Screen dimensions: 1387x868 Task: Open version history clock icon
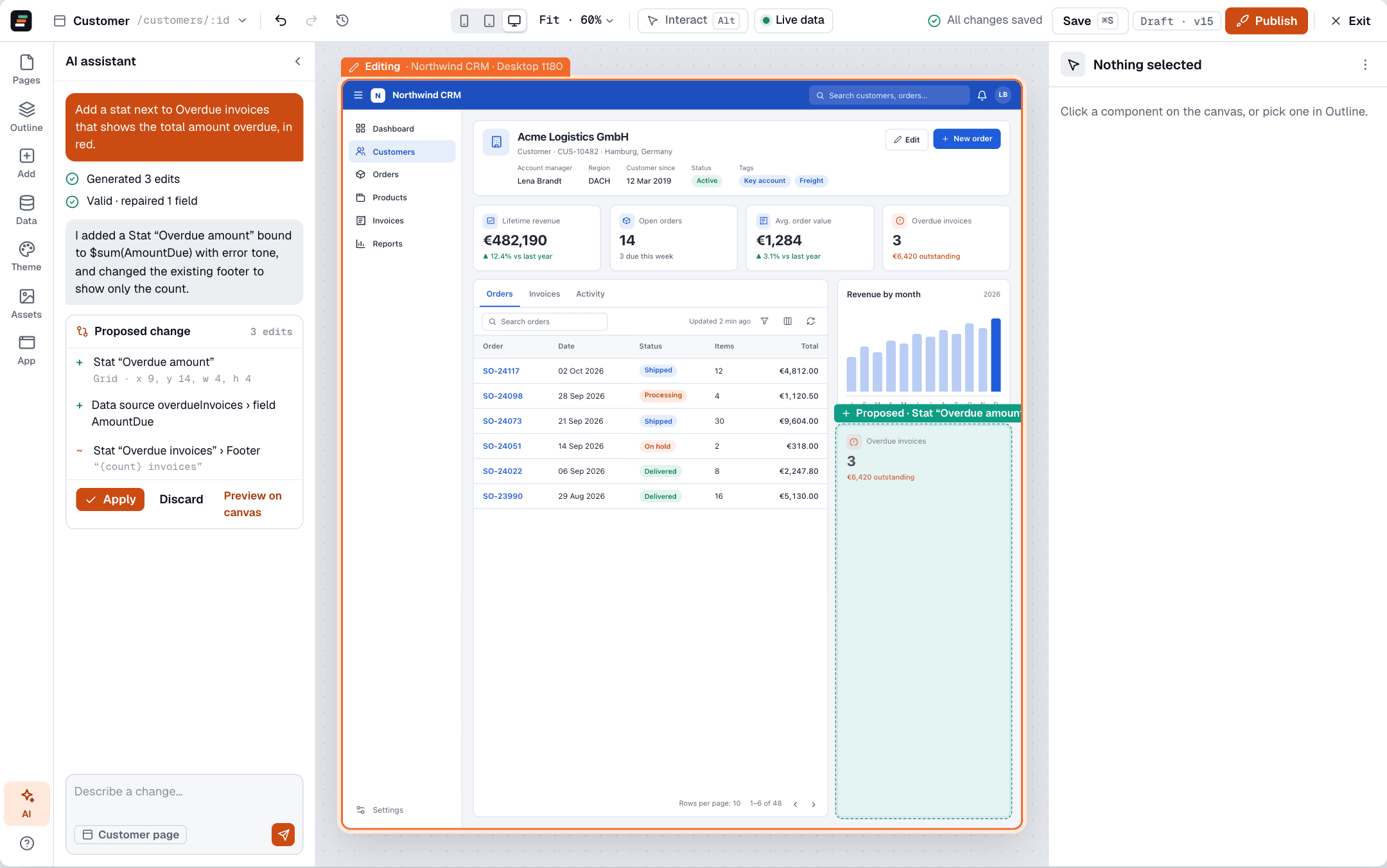click(342, 21)
